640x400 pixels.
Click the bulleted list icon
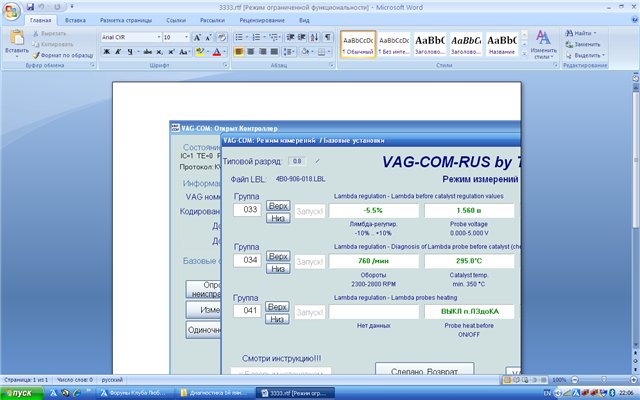[x=239, y=38]
